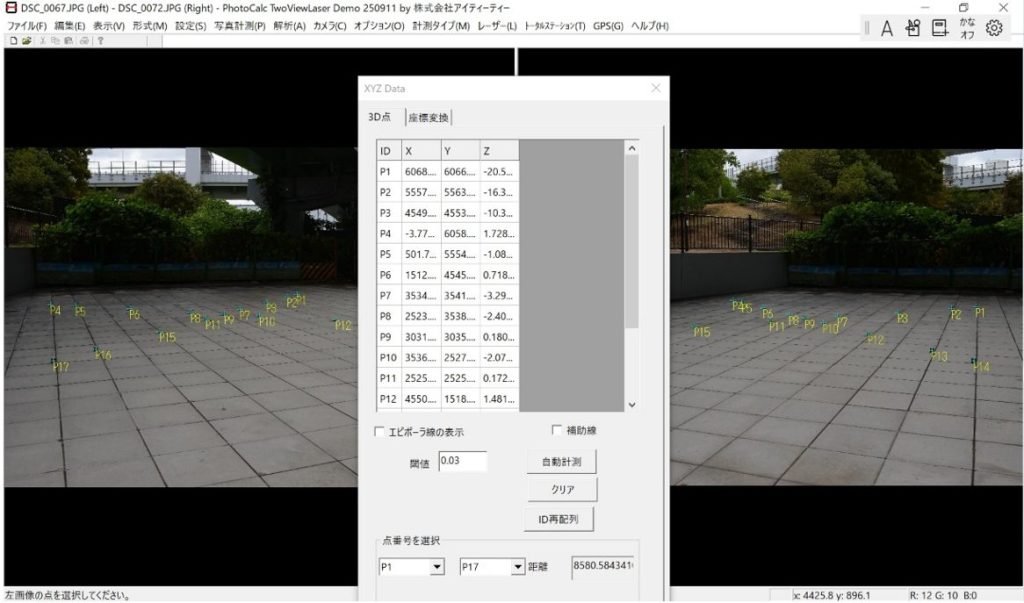Open the カメラ(C) menu
Viewport: 1024px width, 603px height.
tap(330, 26)
